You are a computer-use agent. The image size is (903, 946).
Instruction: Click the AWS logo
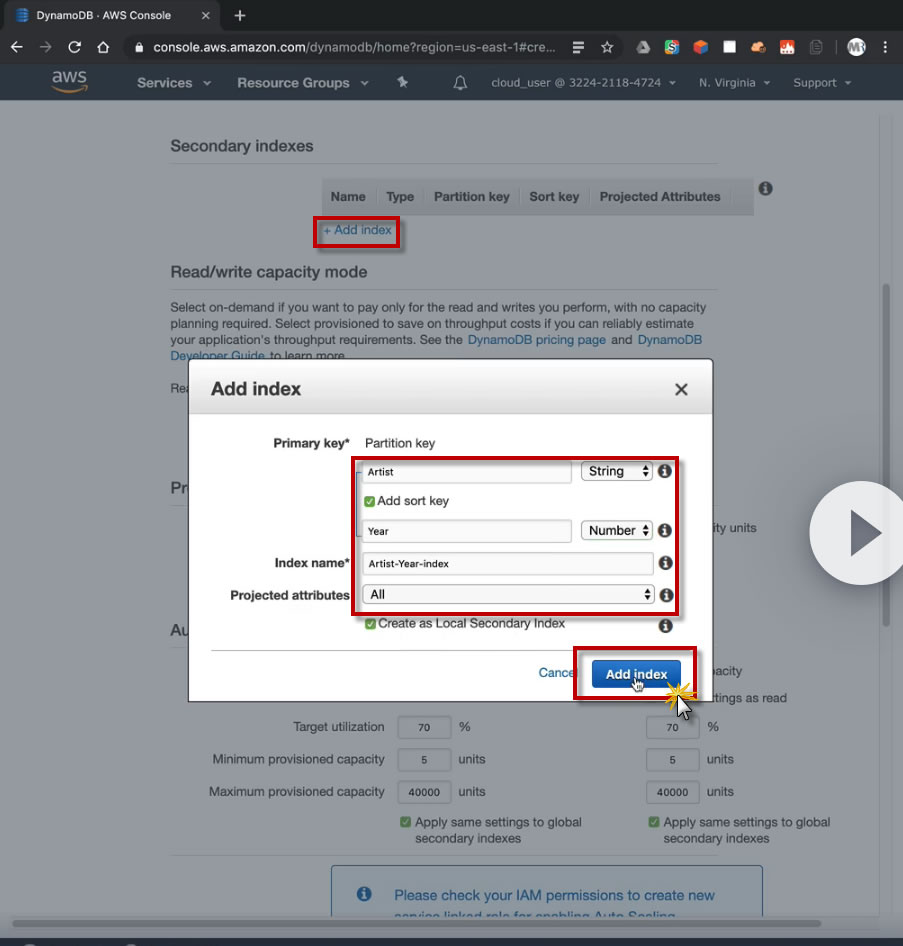(x=69, y=82)
